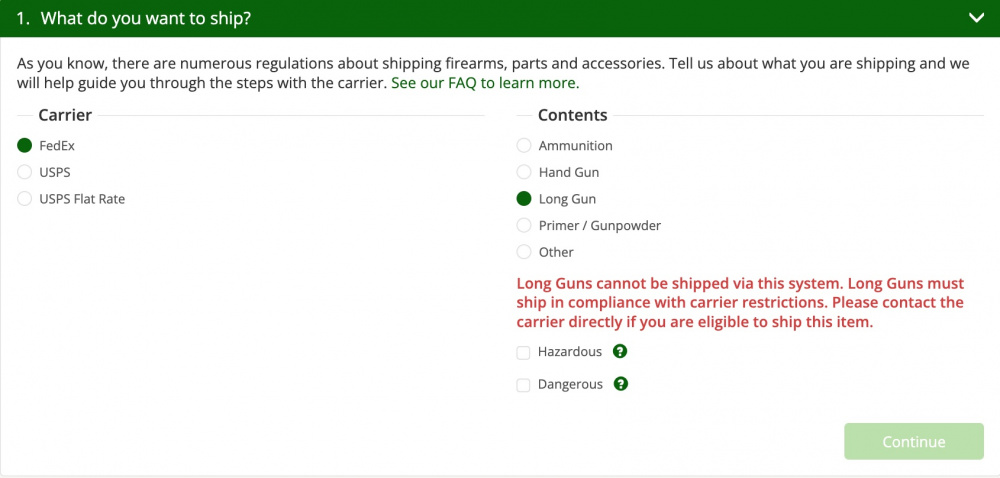Collapse the section using the white chevron

(x=976, y=18)
